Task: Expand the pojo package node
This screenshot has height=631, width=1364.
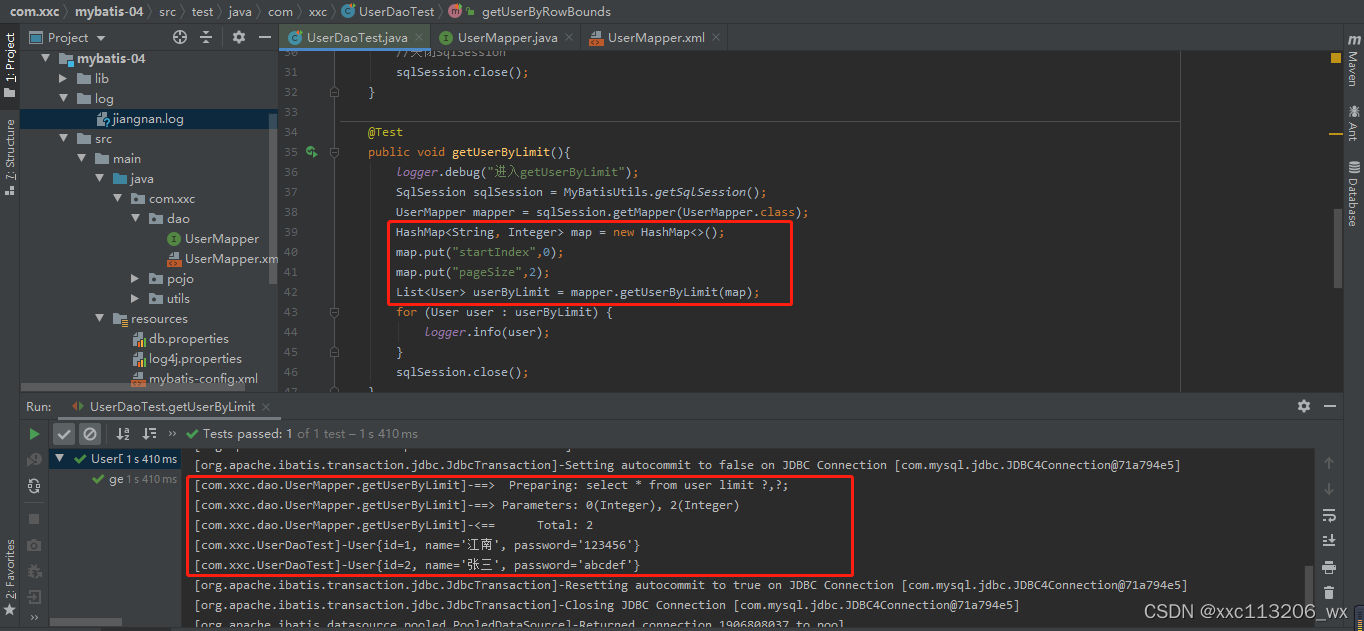Action: click(135, 278)
